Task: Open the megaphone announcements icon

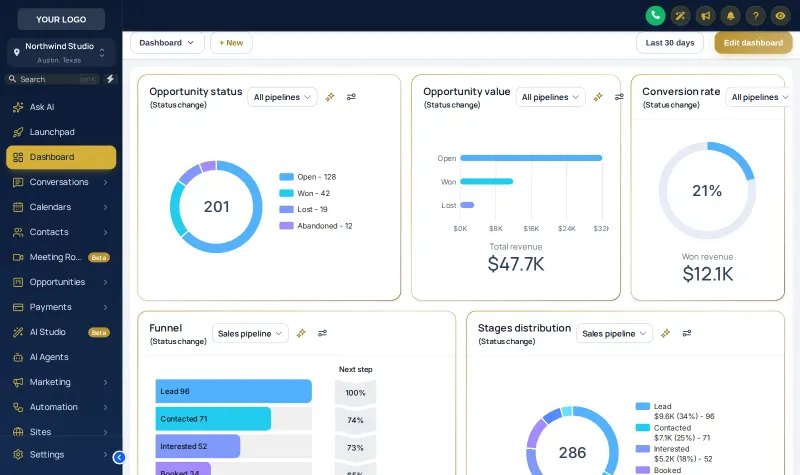Action: click(x=706, y=16)
